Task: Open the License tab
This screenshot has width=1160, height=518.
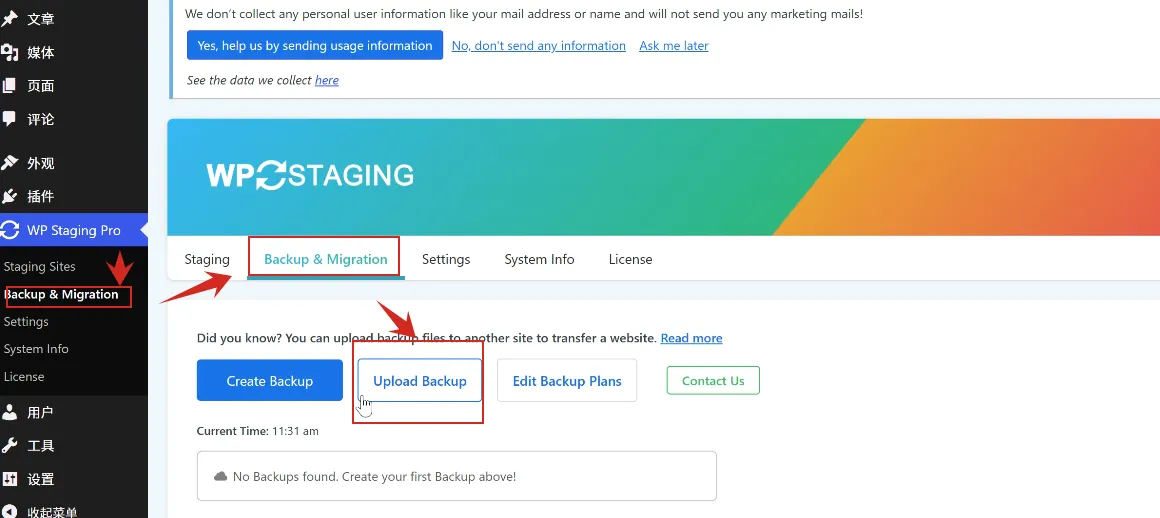Action: [x=630, y=259]
